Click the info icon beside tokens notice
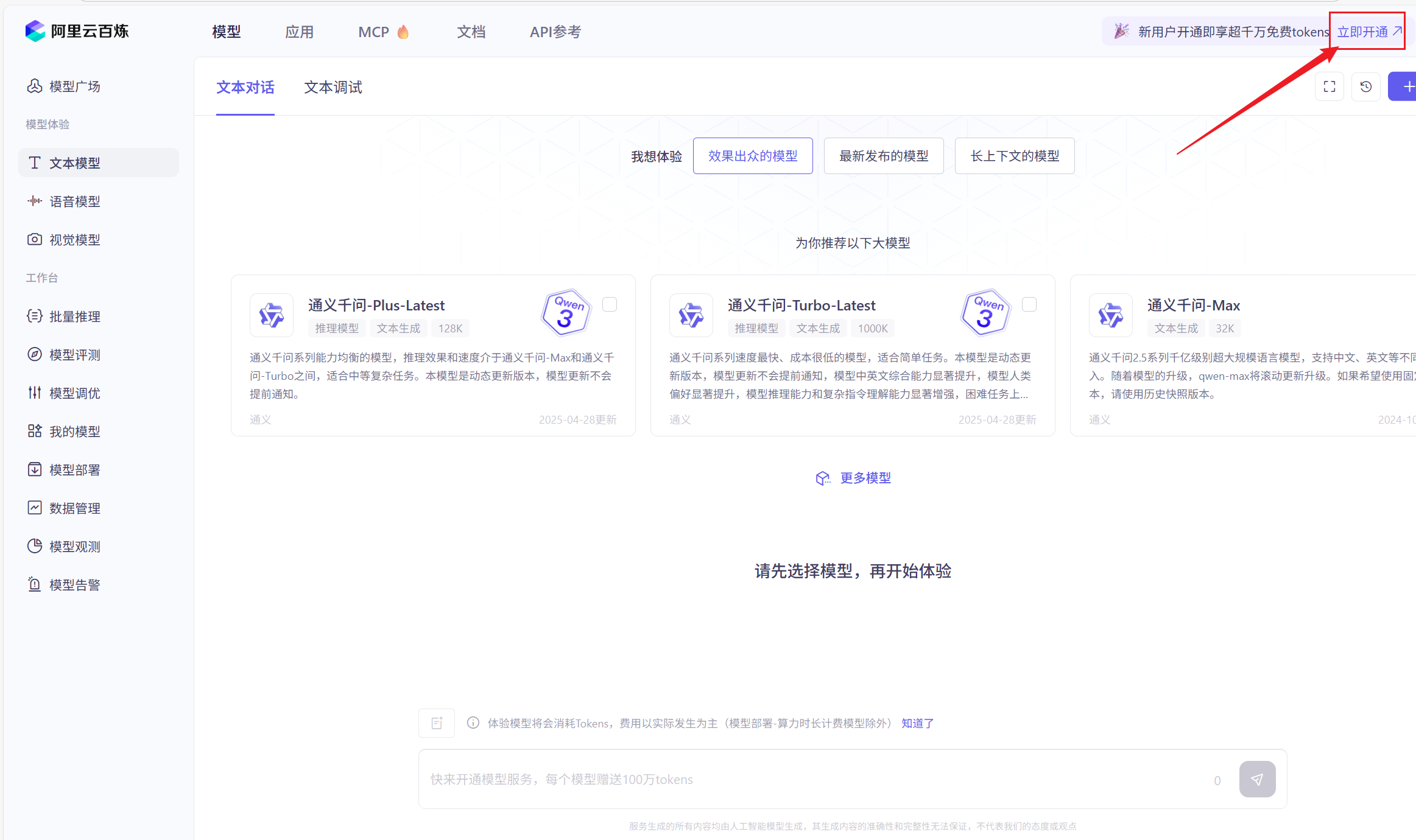 coord(473,723)
